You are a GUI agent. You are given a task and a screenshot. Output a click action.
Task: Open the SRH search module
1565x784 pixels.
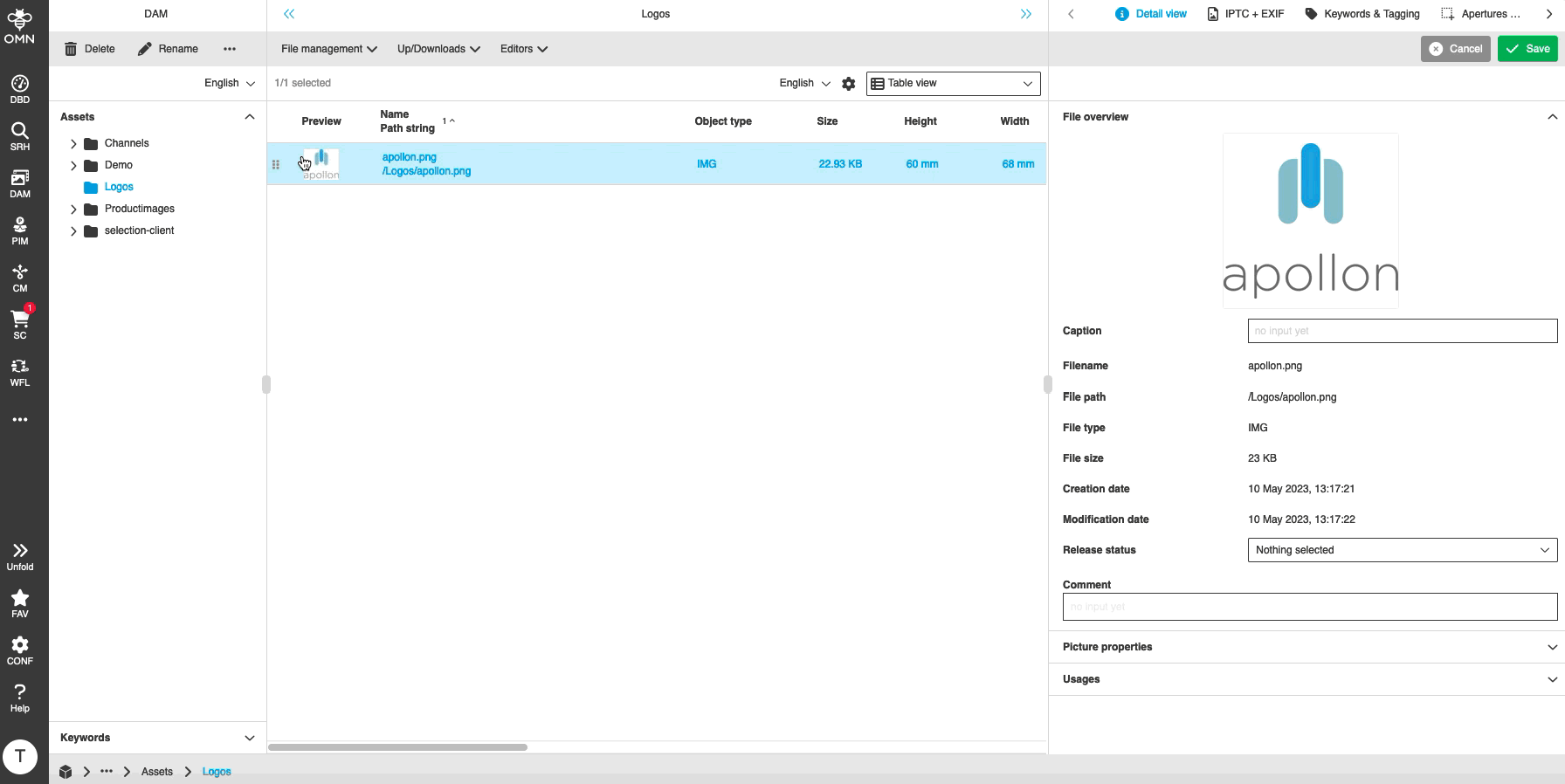(20, 136)
